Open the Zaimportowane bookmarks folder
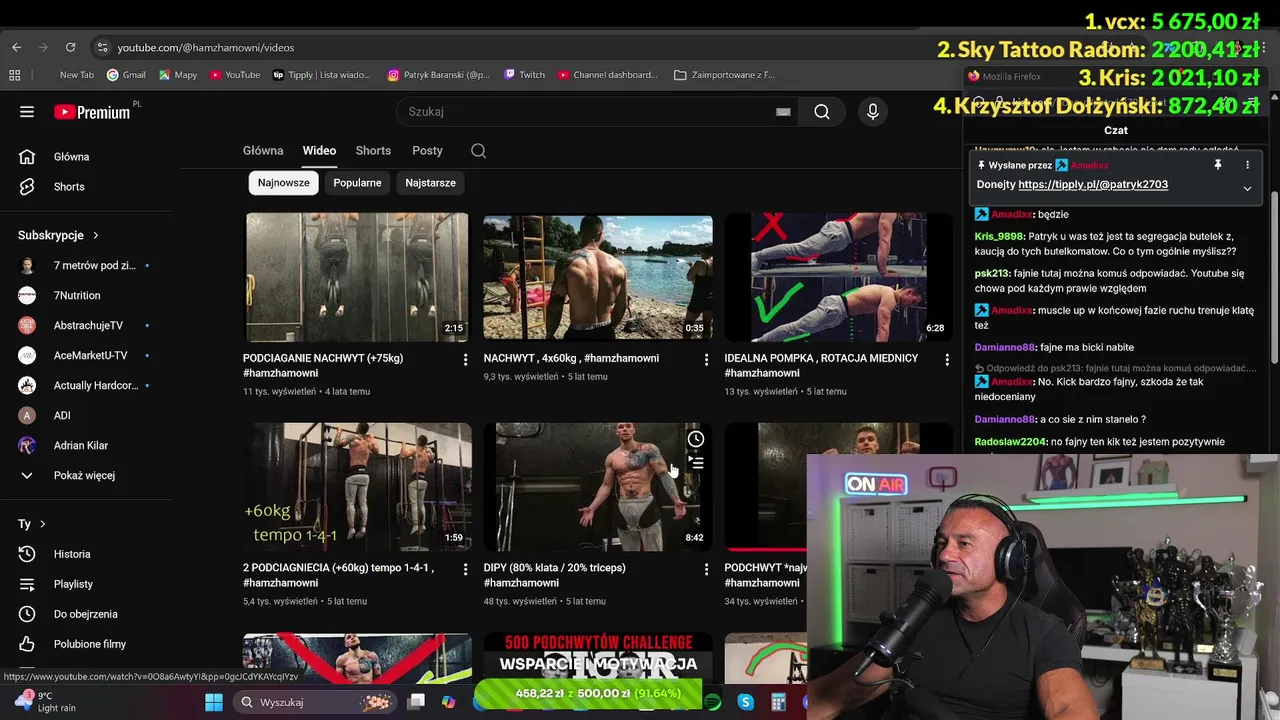Viewport: 1280px width, 720px height. click(x=725, y=74)
